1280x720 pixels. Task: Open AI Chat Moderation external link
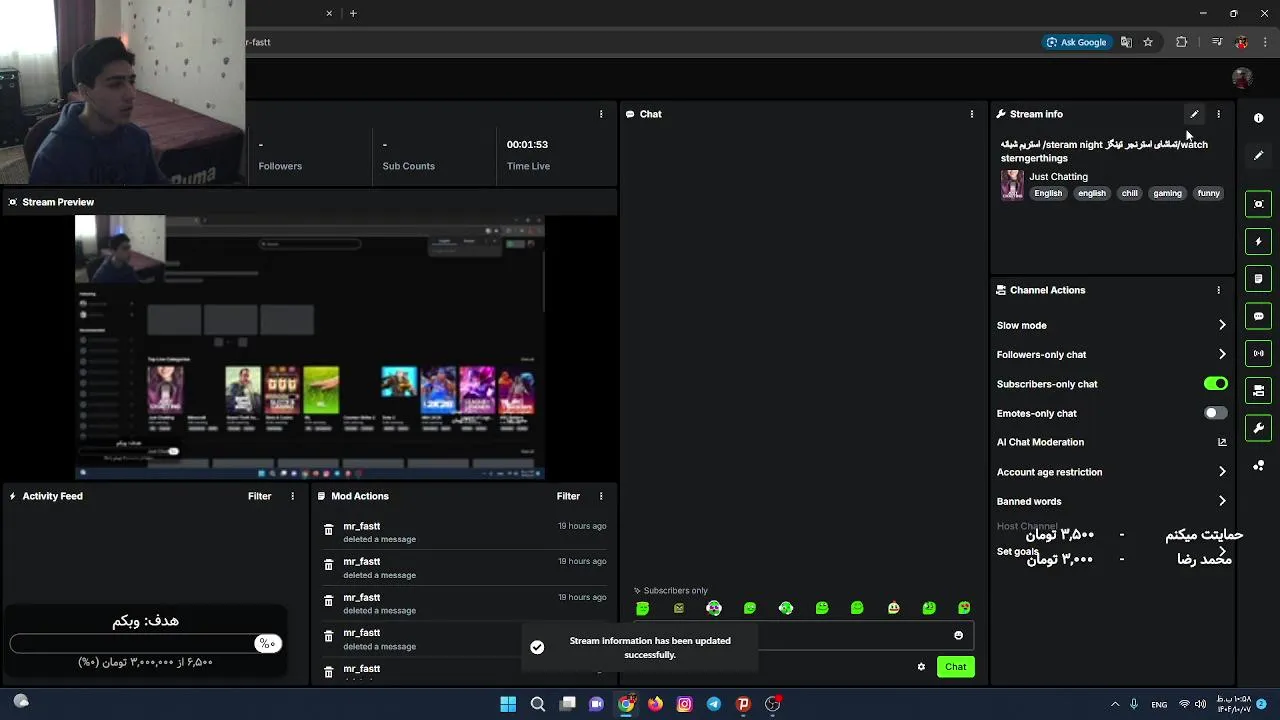click(1221, 442)
